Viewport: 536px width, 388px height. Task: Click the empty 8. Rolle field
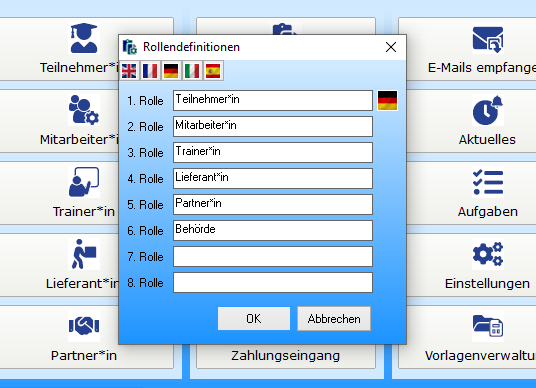[x=273, y=282]
